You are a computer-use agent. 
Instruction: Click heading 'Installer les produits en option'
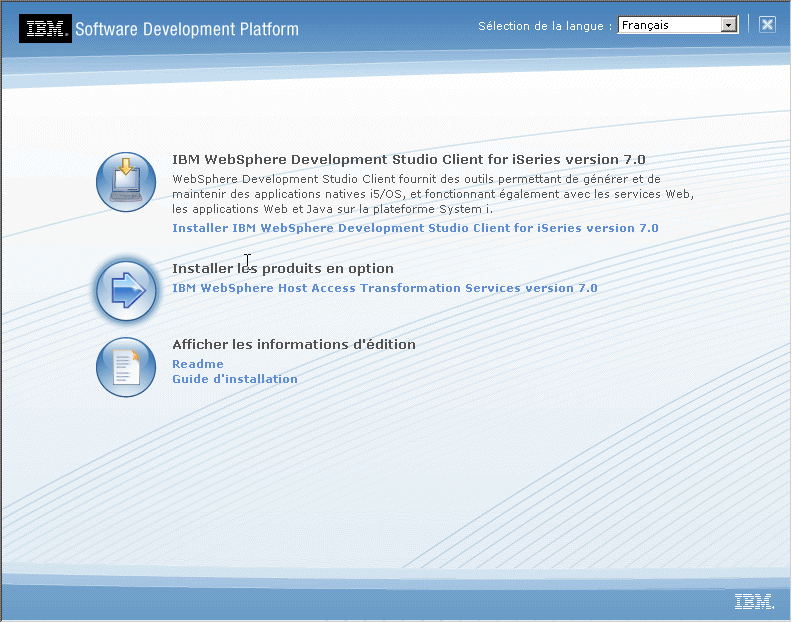coord(283,268)
